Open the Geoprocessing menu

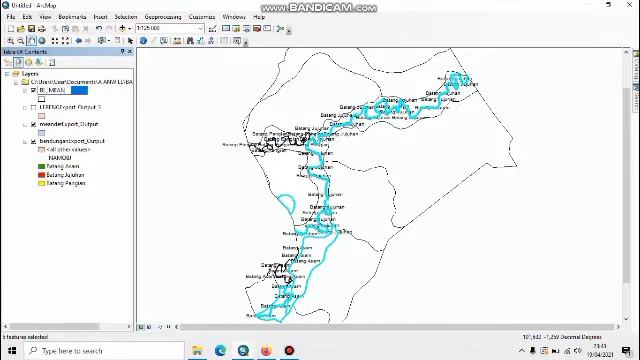[163, 17]
